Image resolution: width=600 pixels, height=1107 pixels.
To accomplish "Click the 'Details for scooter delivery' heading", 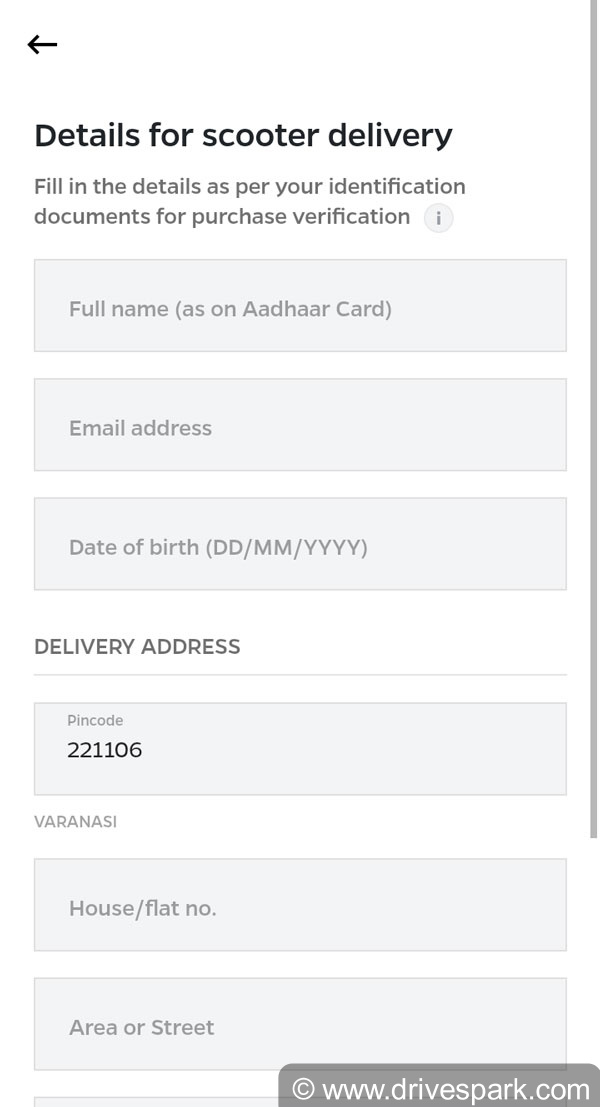I will (243, 135).
